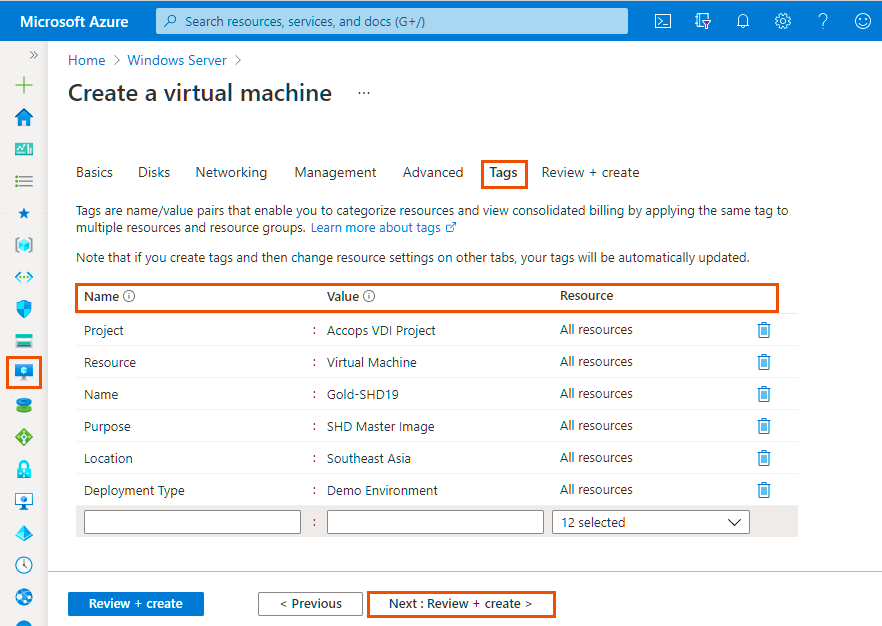Open the padlock icon in the sidebar
Image resolution: width=882 pixels, height=626 pixels.
pyautogui.click(x=24, y=469)
